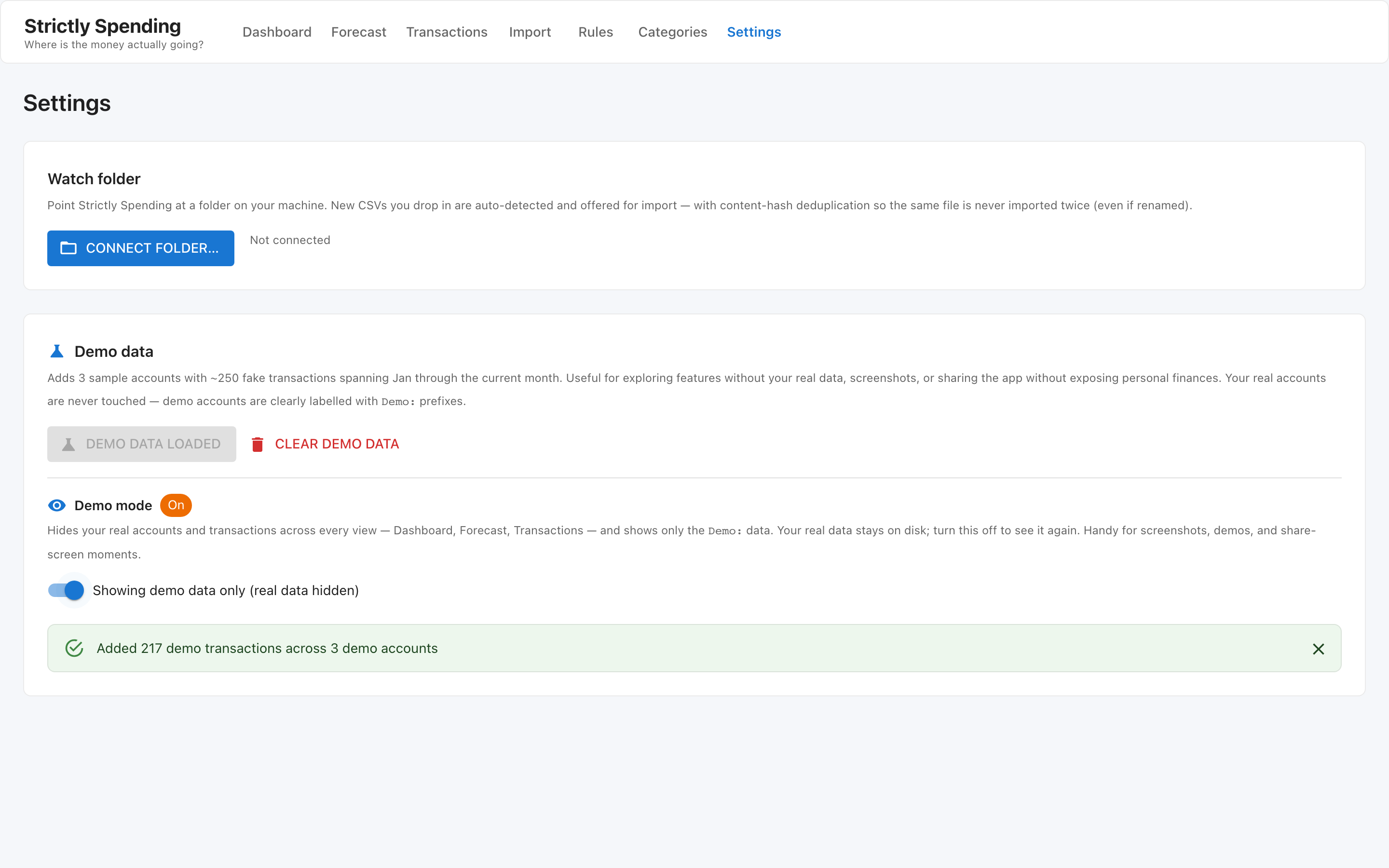Click the red trash icon
The width and height of the screenshot is (1389, 868).
tap(258, 444)
